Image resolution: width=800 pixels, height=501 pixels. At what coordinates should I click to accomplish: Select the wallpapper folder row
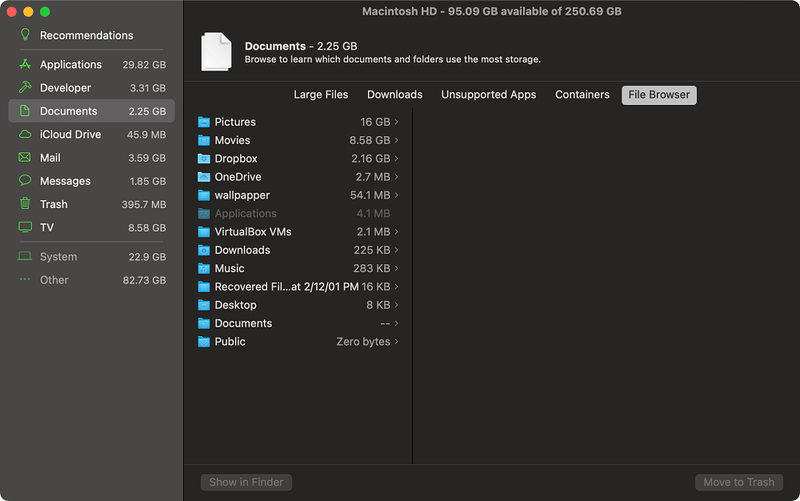click(298, 195)
